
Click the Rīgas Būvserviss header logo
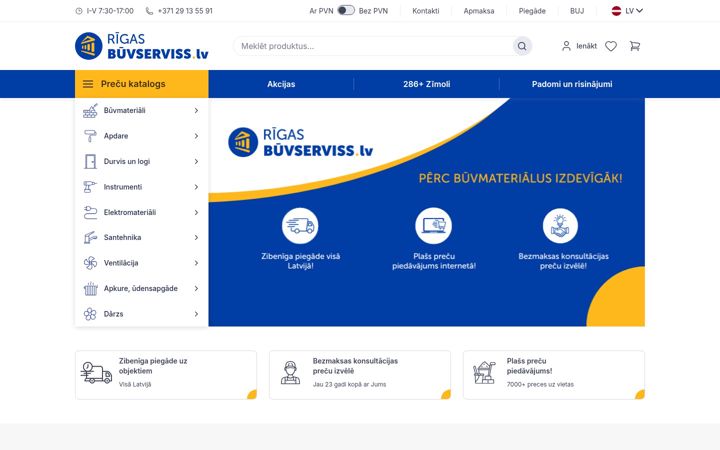[x=141, y=46]
